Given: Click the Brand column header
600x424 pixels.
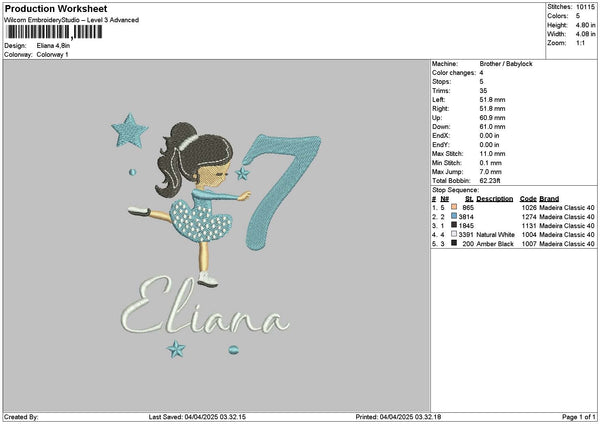Looking at the screenshot, I should (x=549, y=199).
